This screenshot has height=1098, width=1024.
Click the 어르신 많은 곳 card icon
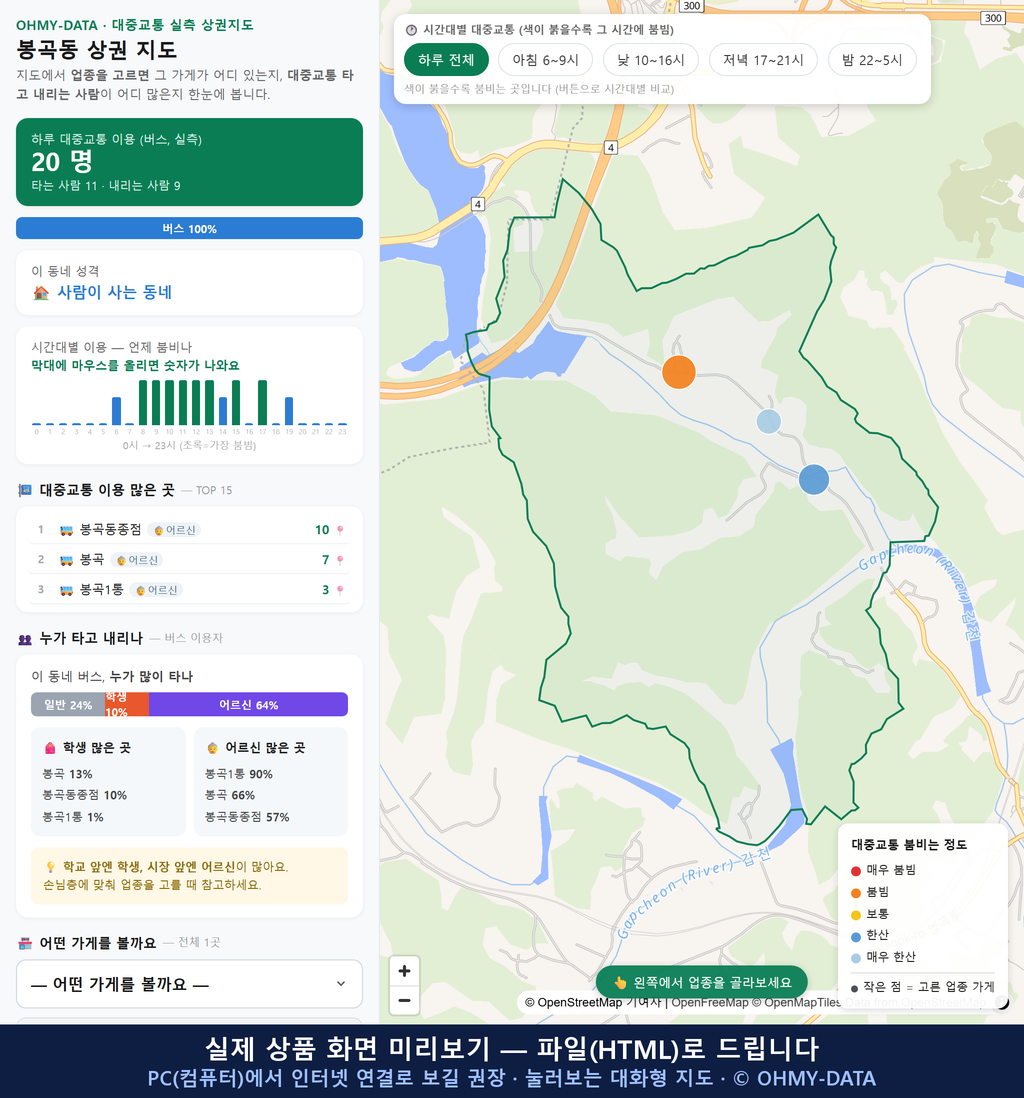tap(212, 748)
